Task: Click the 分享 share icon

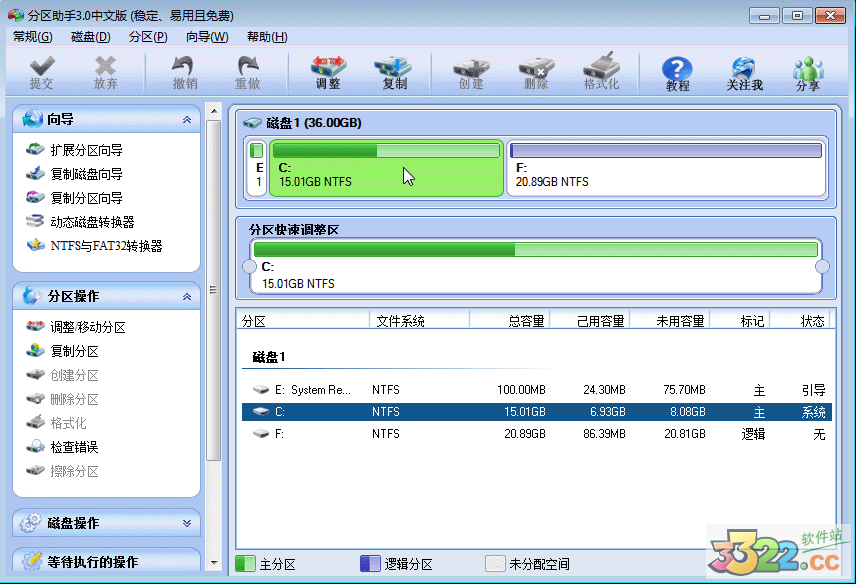Action: pyautogui.click(x=807, y=73)
